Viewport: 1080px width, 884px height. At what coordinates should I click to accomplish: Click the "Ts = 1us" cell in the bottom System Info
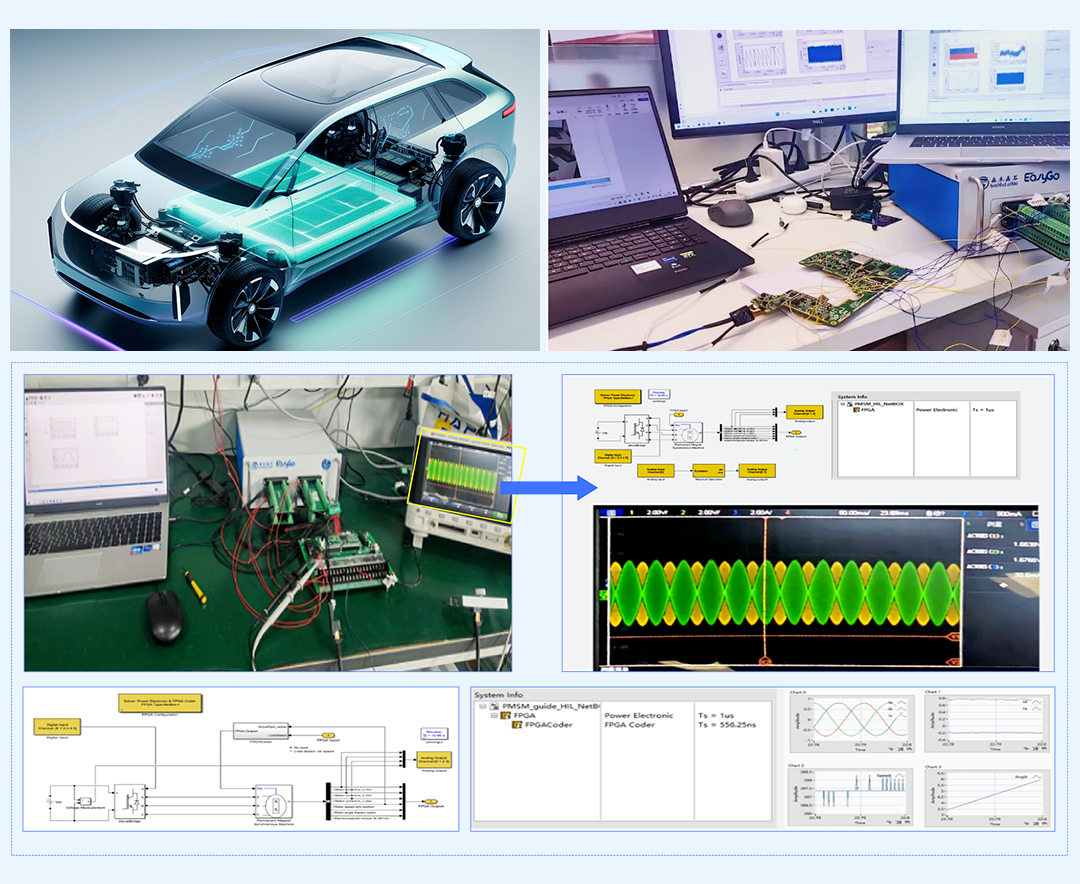click(x=716, y=715)
